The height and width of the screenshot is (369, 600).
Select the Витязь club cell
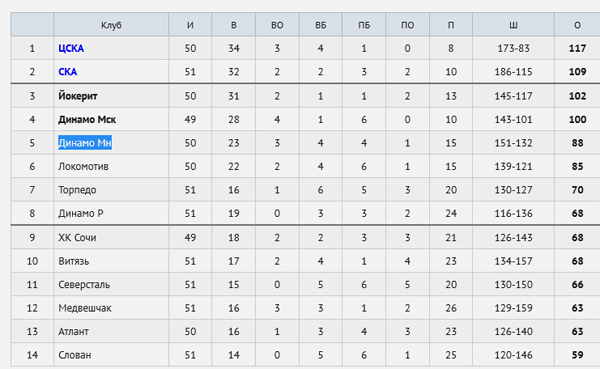click(x=111, y=261)
